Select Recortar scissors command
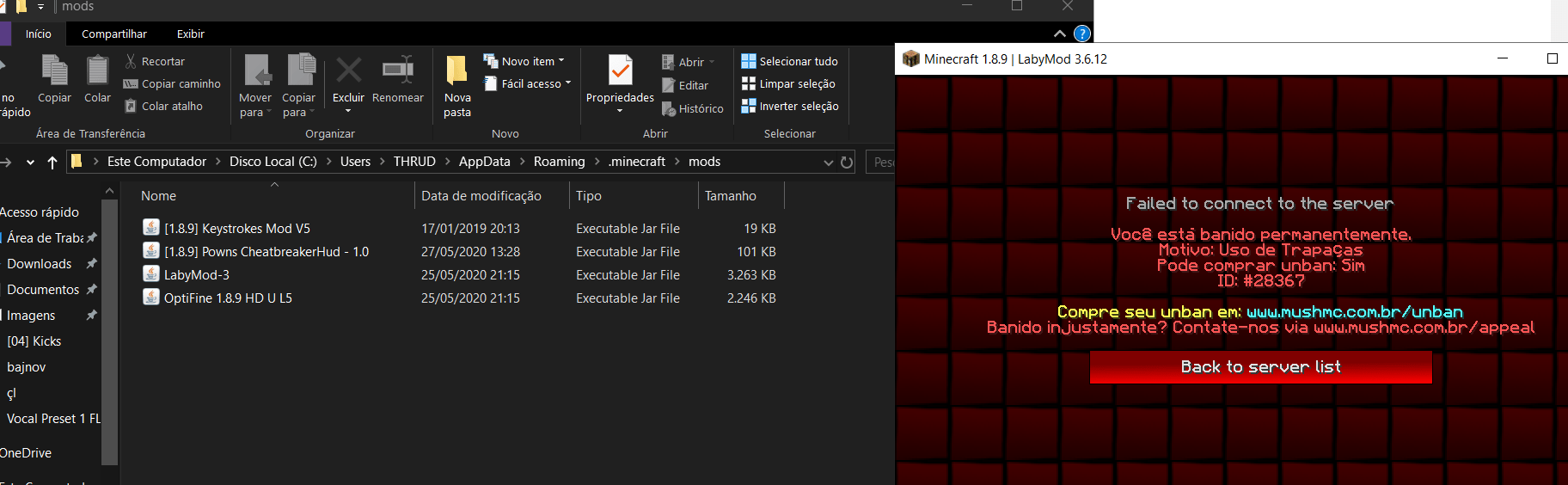 pyautogui.click(x=155, y=61)
